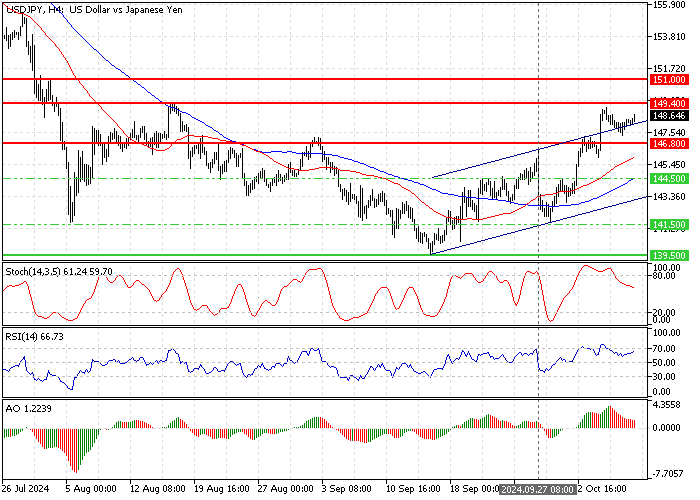Click the RSI 70.00 level label
Image resolution: width=700 pixels, height=500 pixels.
664,348
